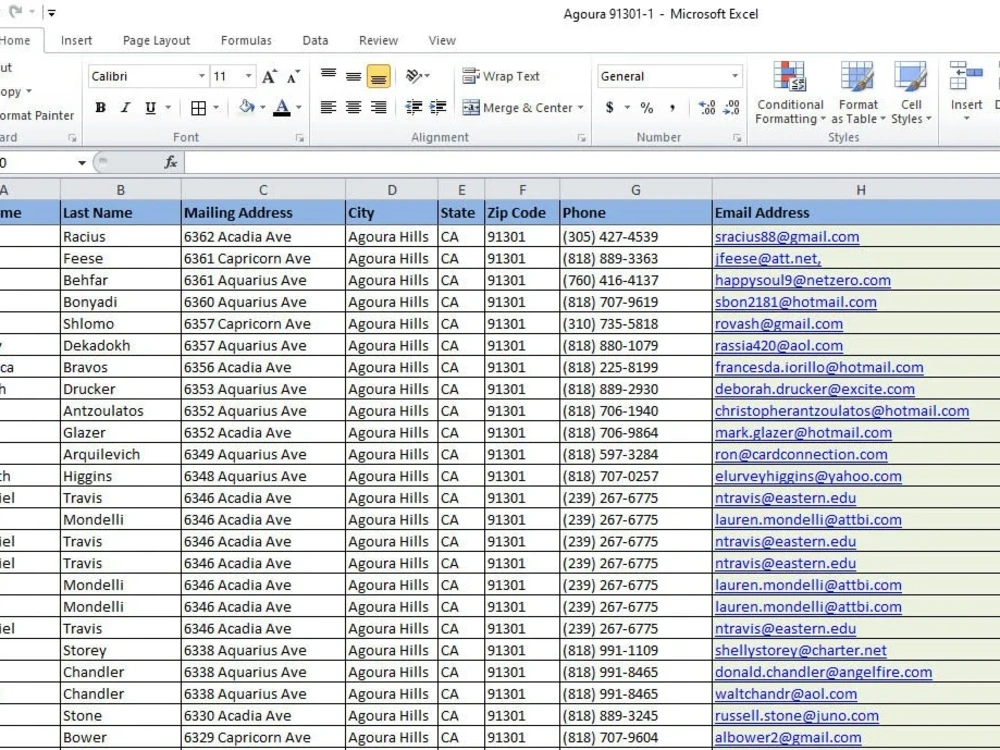Open Underline style dropdown arrow
The width and height of the screenshot is (1000, 750).
[168, 107]
